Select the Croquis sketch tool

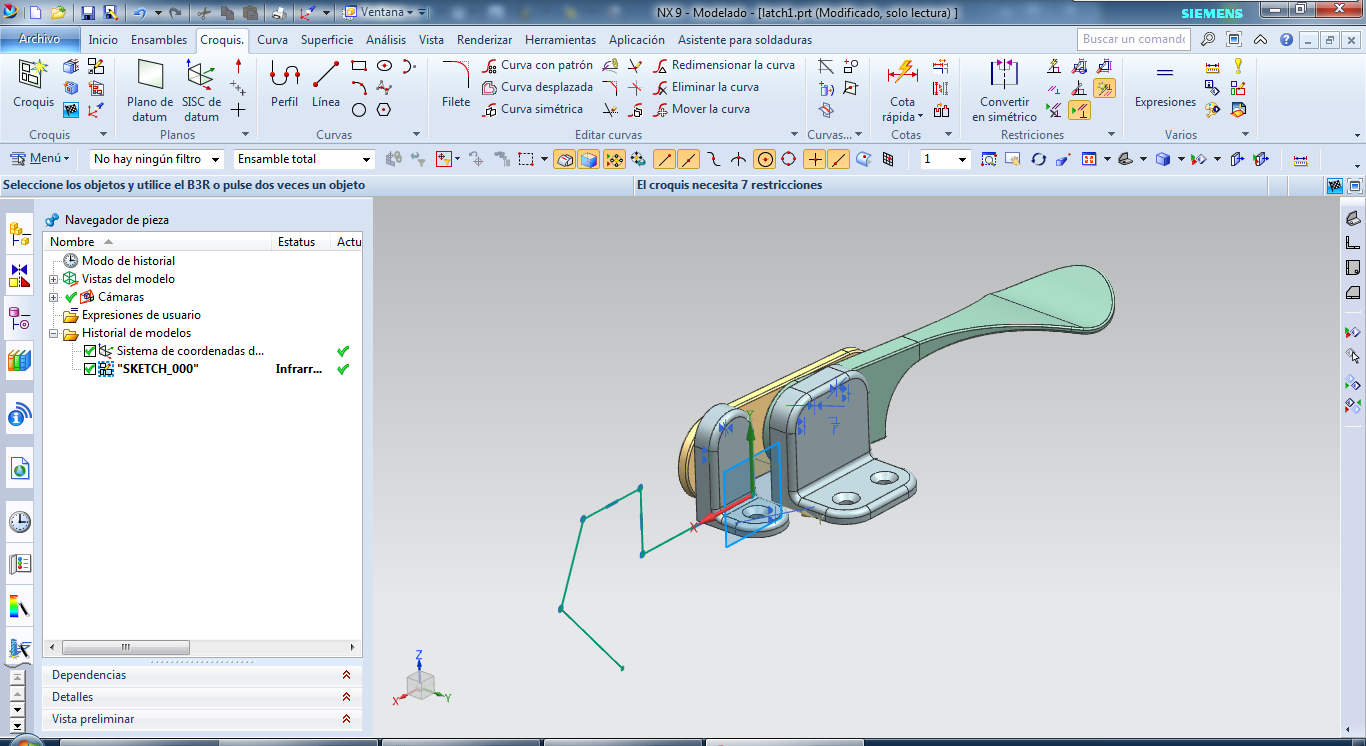click(33, 84)
